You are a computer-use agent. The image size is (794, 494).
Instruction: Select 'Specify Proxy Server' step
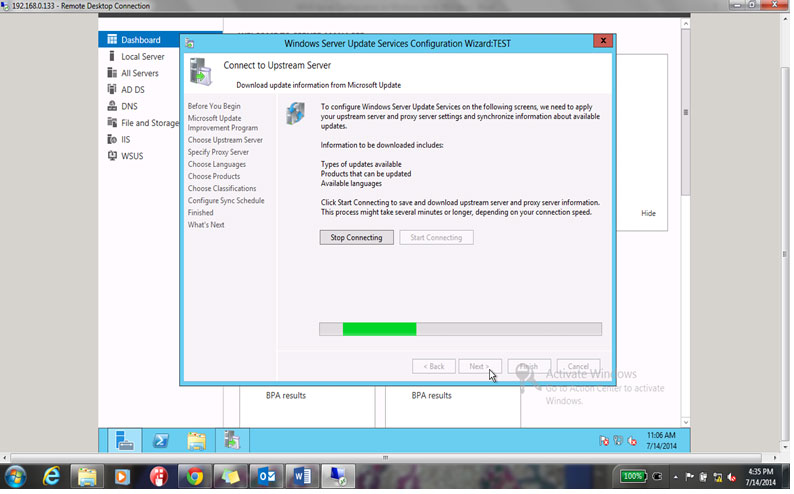tap(218, 152)
